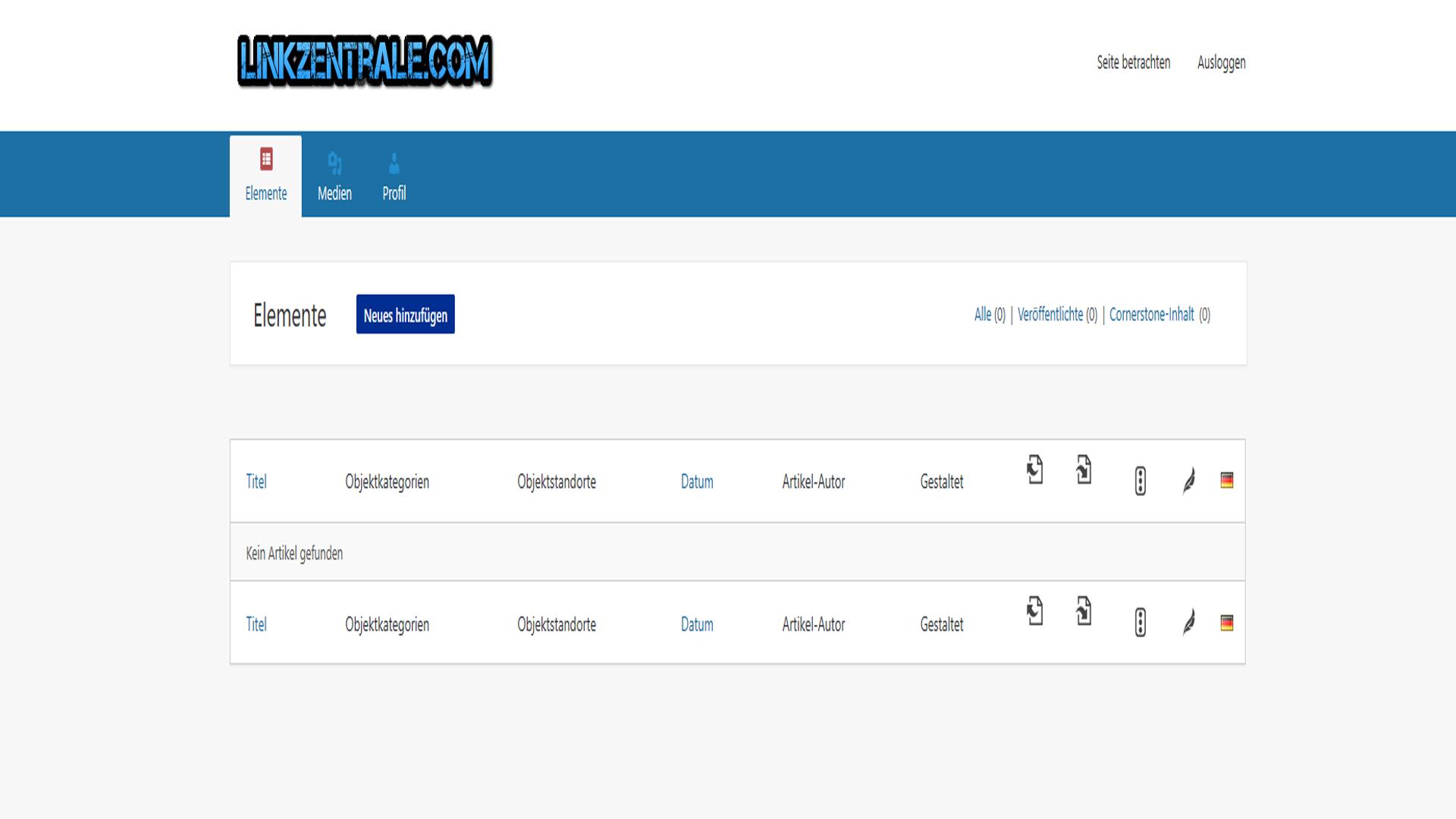This screenshot has height=819, width=1456.
Task: Click the Elemente tab grid icon
Action: (266, 159)
